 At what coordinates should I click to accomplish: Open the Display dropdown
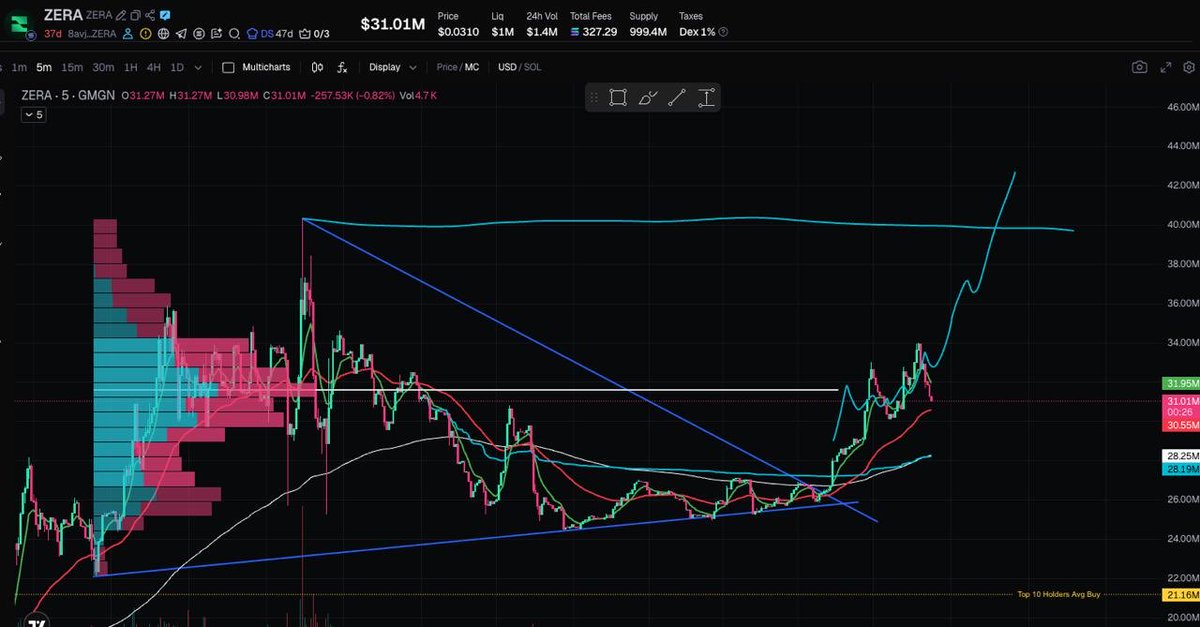tap(392, 67)
